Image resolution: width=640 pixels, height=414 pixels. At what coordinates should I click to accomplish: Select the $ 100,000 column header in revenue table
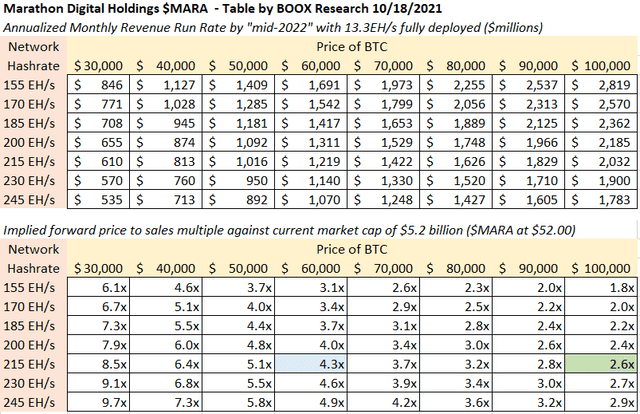pos(601,66)
